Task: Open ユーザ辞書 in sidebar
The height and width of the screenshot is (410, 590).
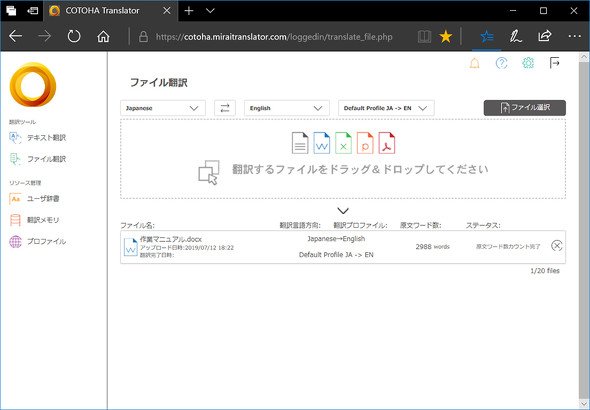Action: coord(34,199)
